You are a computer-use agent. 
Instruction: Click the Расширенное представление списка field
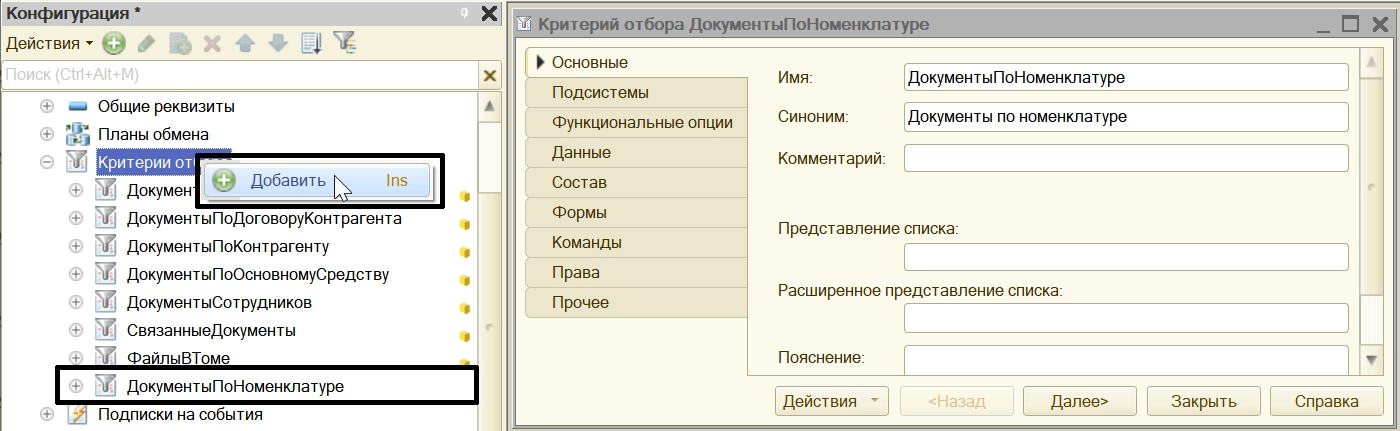[1126, 318]
